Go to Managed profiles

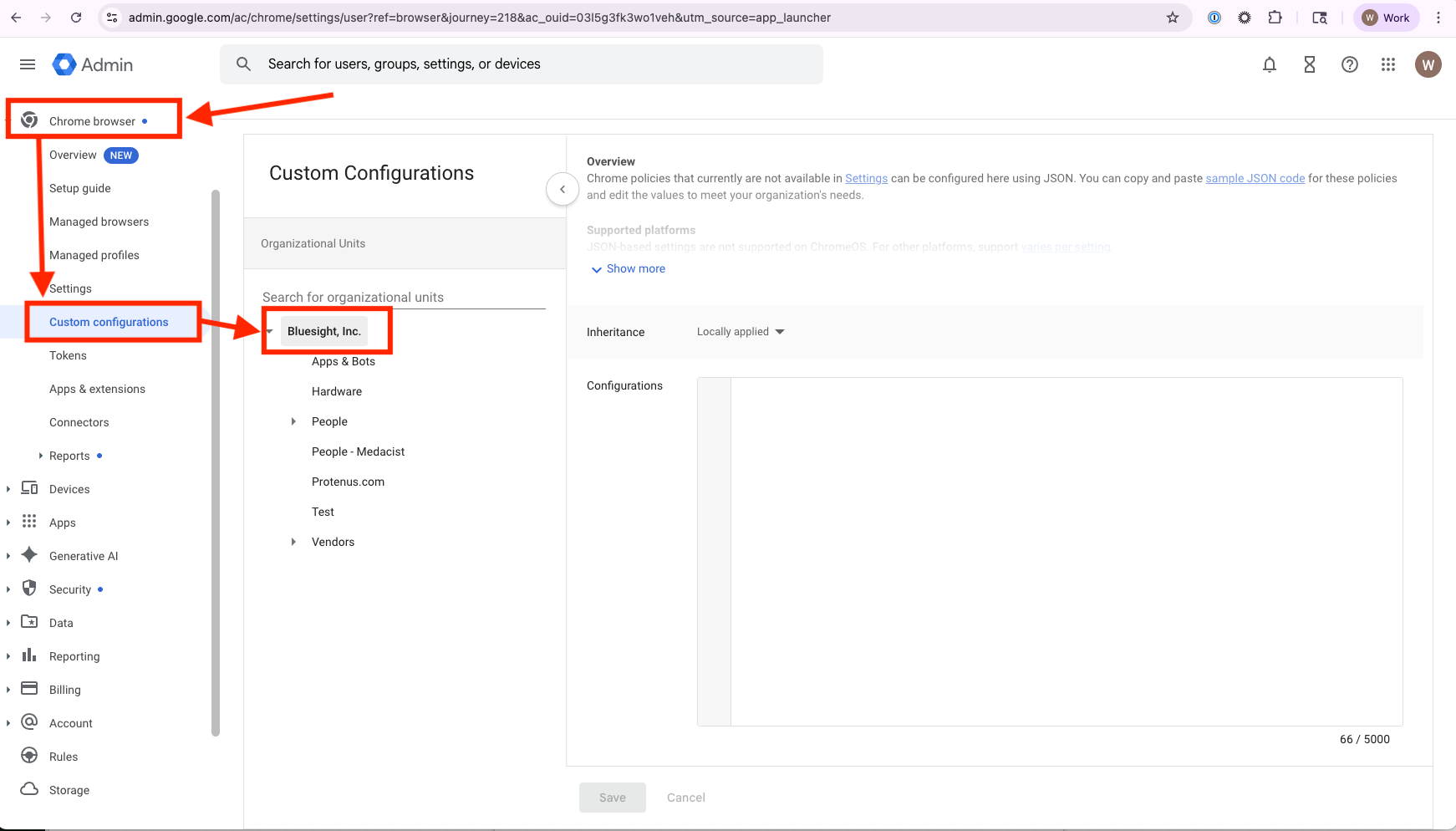pos(94,255)
